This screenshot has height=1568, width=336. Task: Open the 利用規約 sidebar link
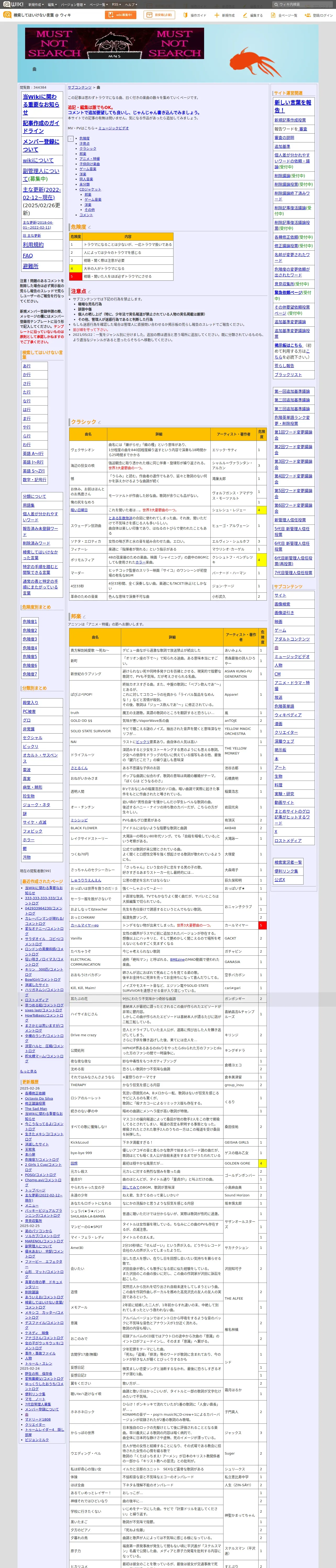pyautogui.click(x=33, y=245)
